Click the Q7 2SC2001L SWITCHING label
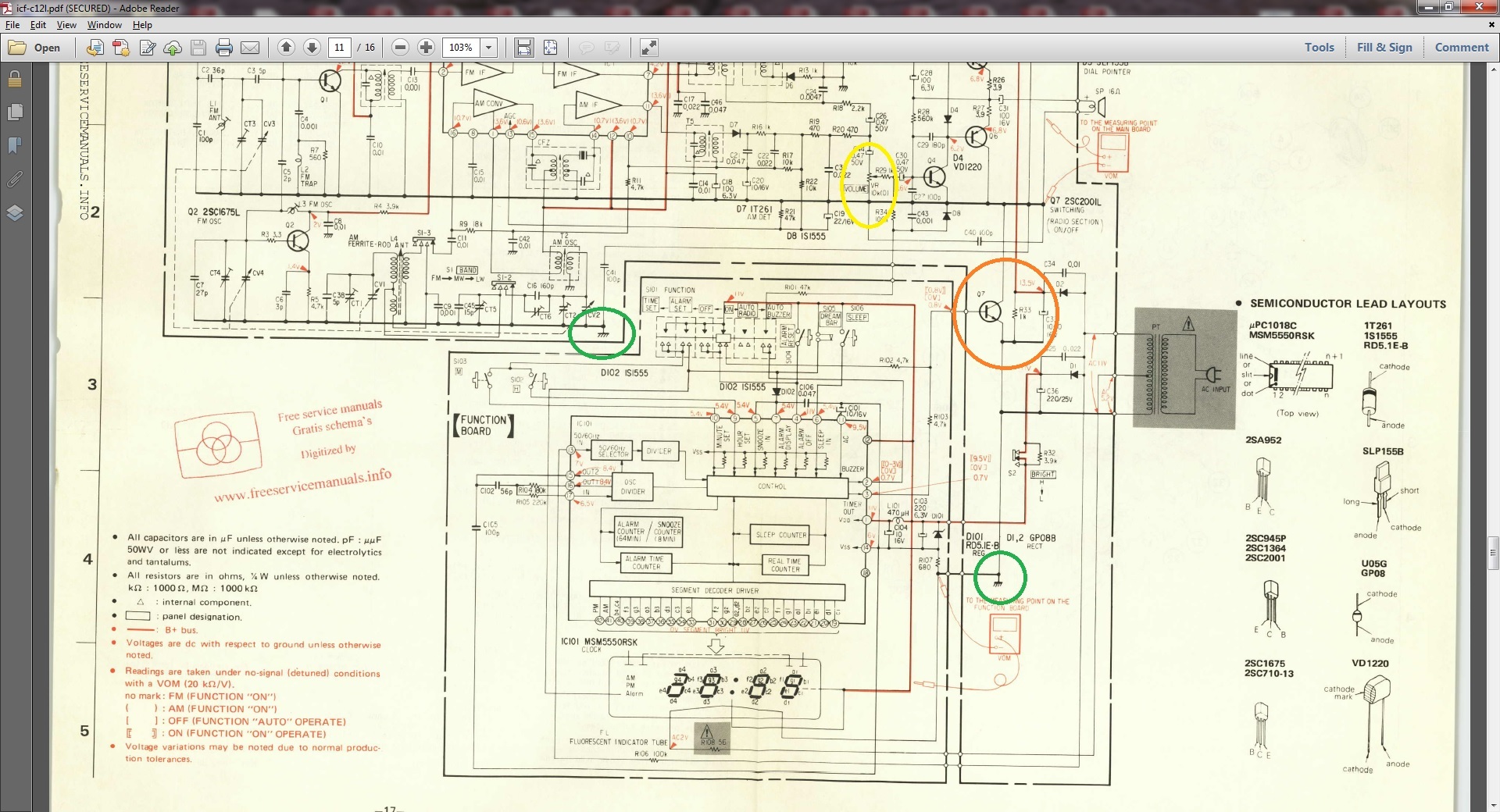This screenshot has width=1500, height=812. click(x=1077, y=205)
